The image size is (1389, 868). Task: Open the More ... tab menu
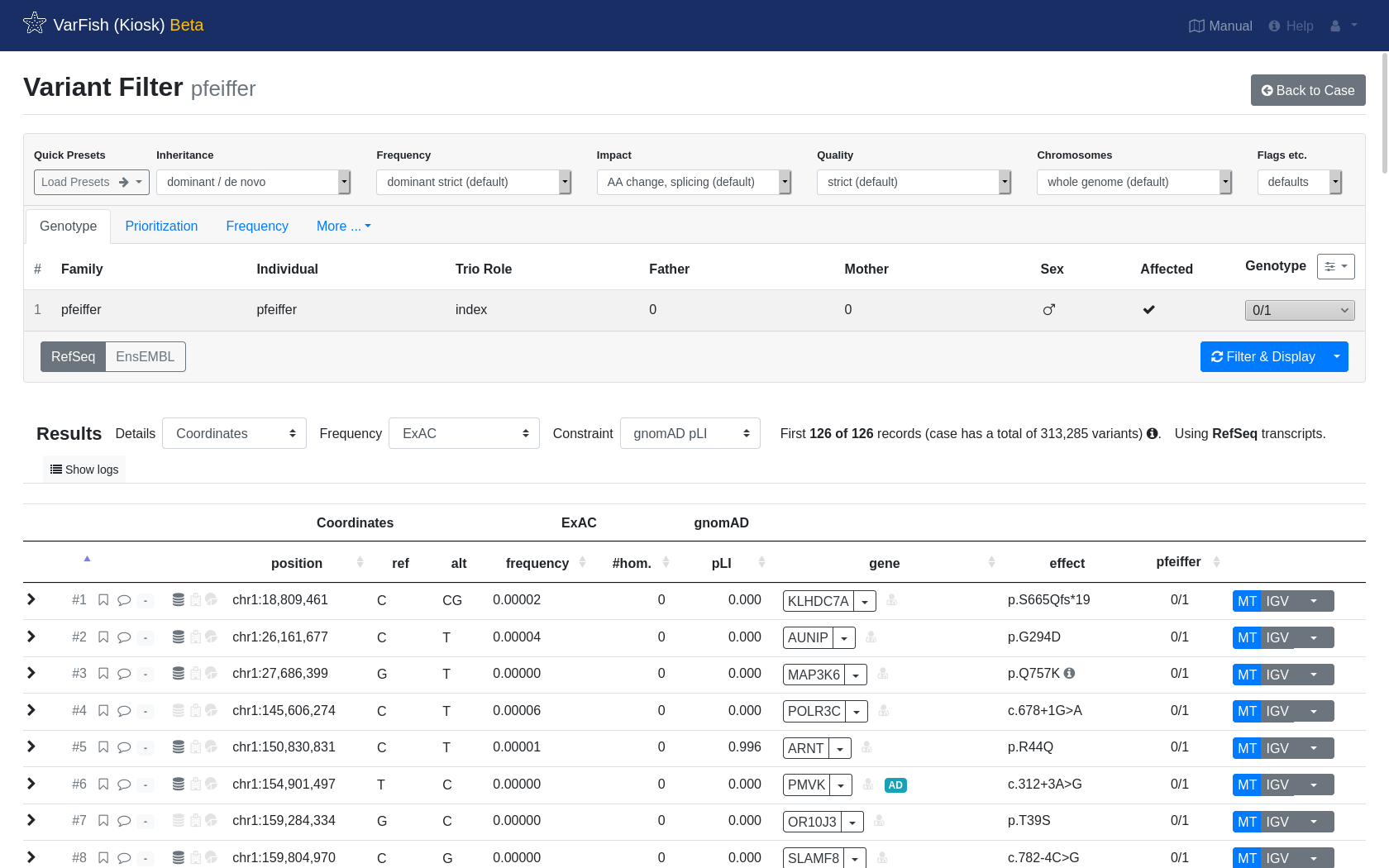coord(344,227)
